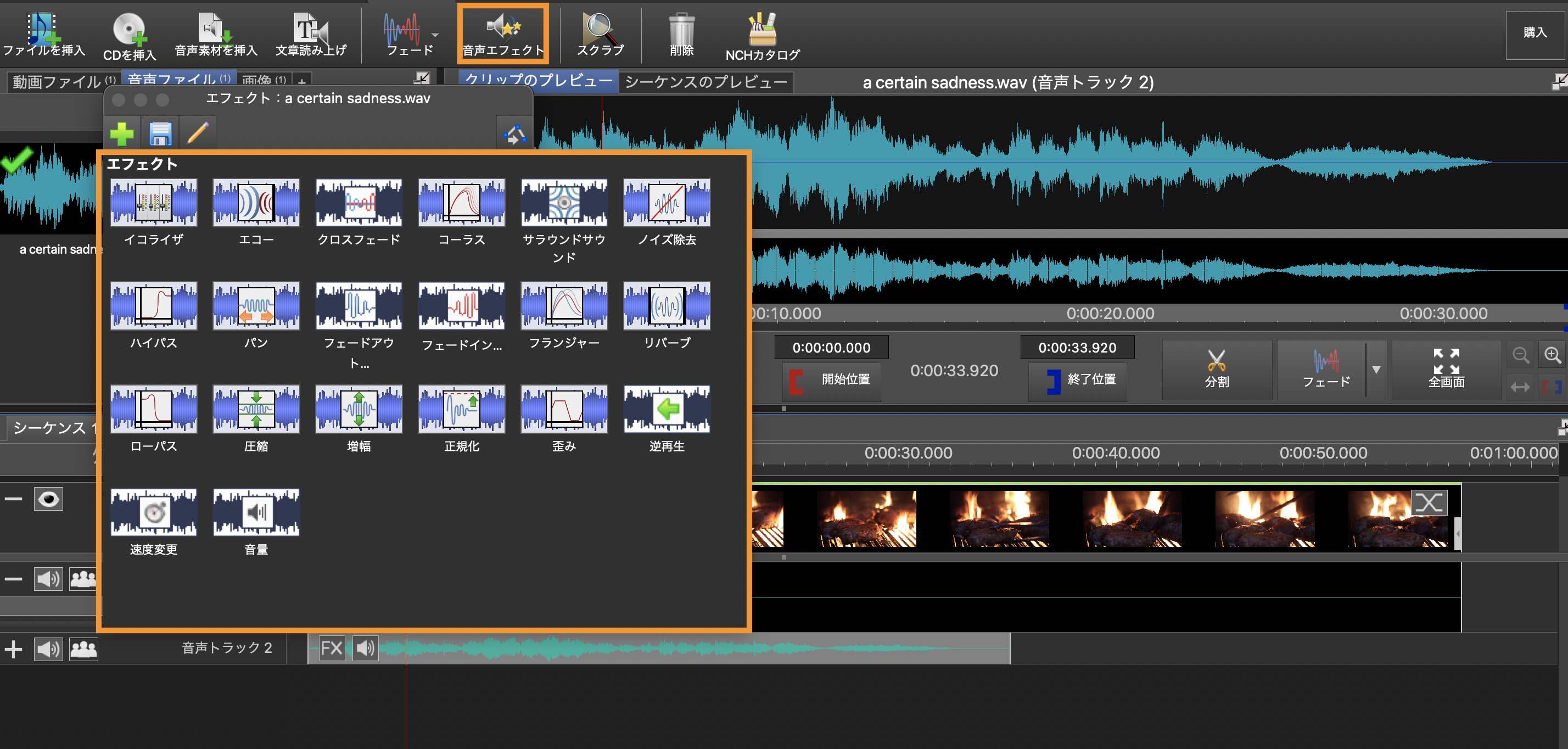The image size is (1568, 749).
Task: Click the FX toggle on the audio track
Action: (x=332, y=647)
